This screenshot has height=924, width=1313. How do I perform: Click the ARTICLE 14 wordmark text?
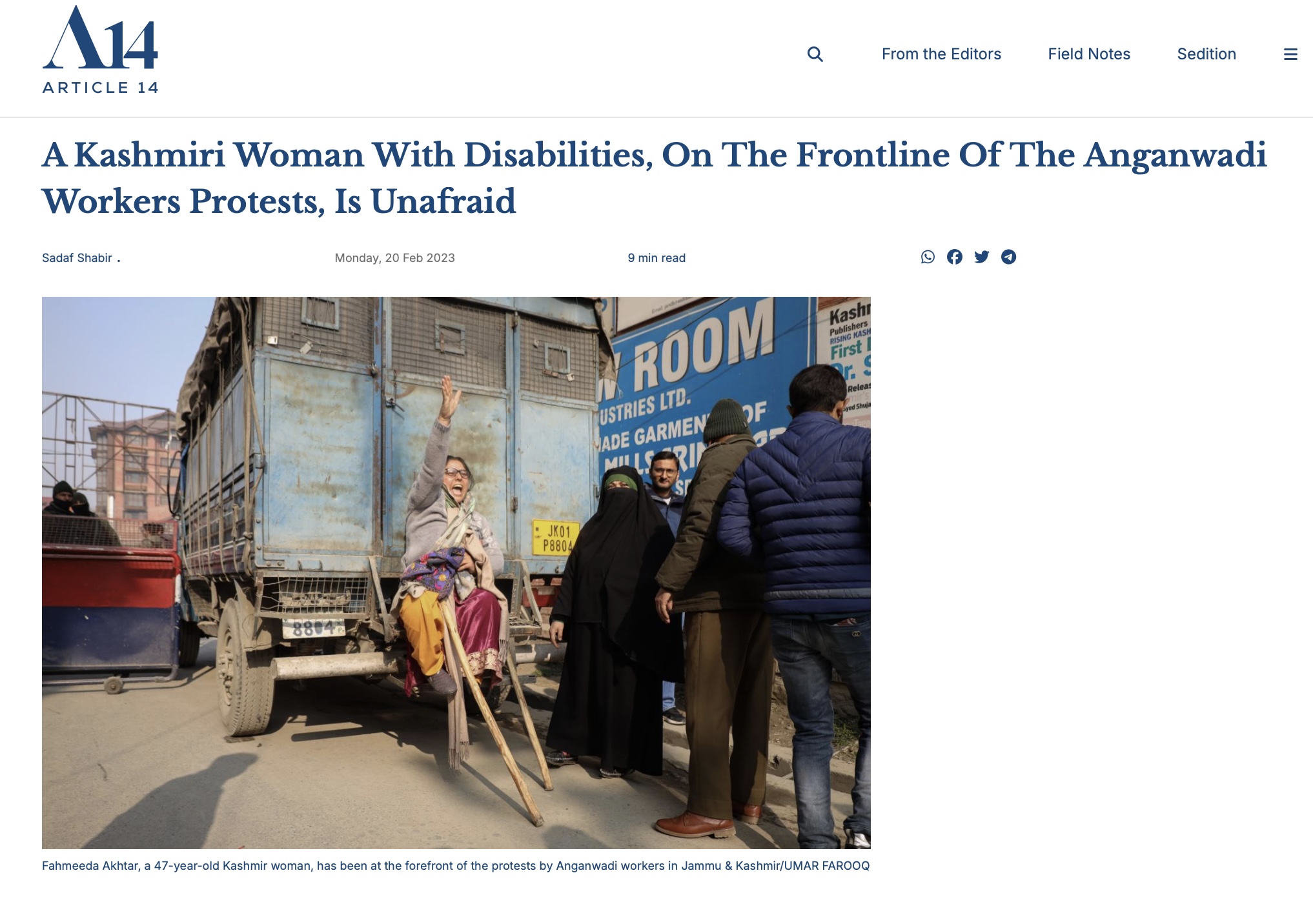[x=100, y=88]
